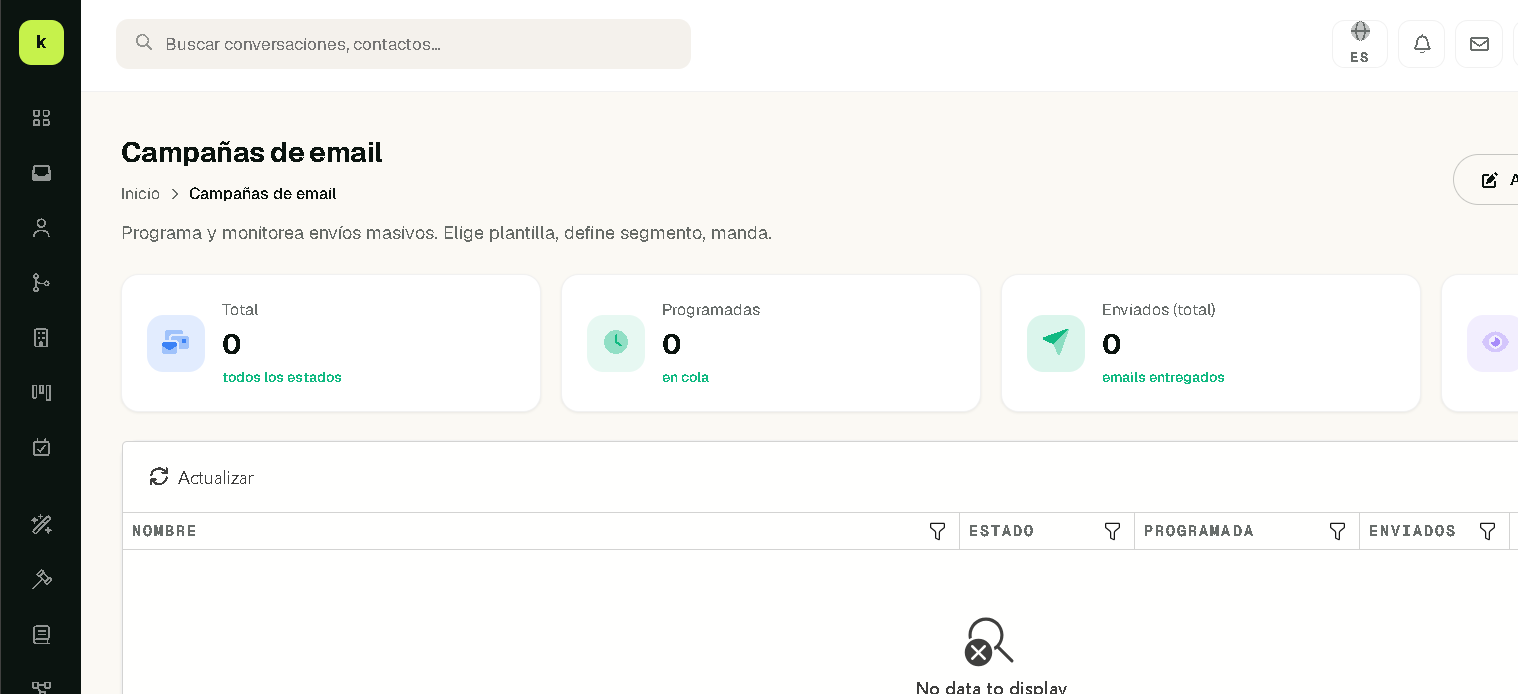Open the ES language selector
The image size is (1518, 694).
1360,44
